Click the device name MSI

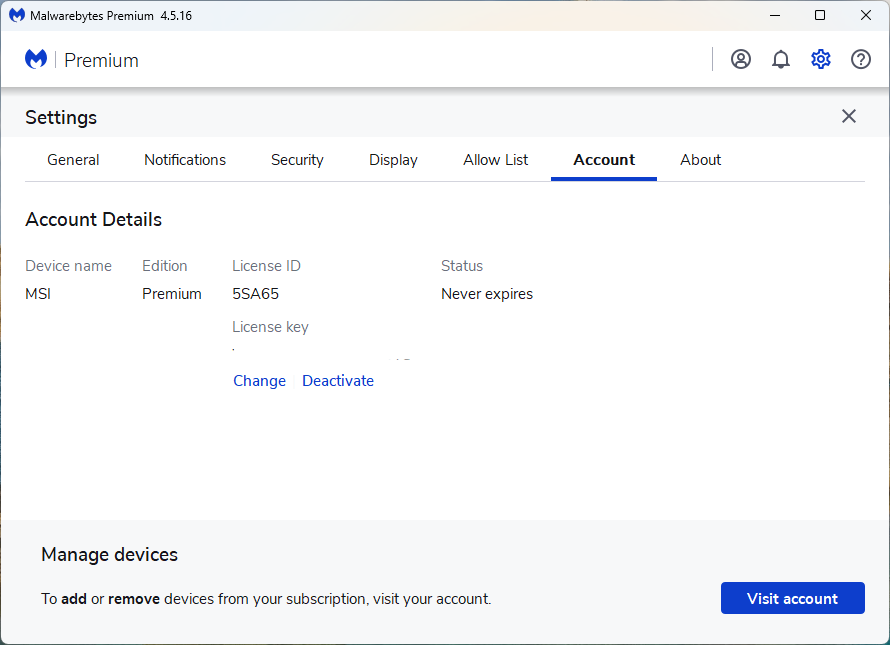(x=38, y=294)
